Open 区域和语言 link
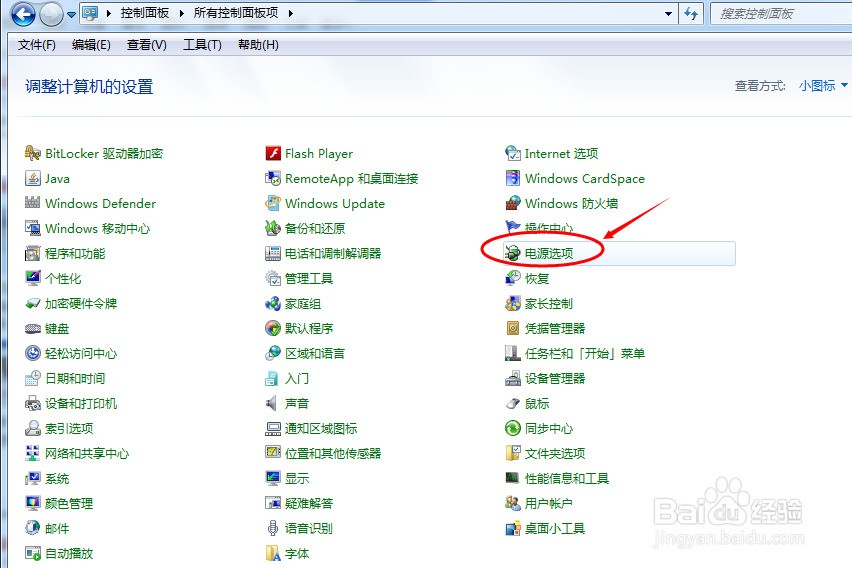 point(315,353)
